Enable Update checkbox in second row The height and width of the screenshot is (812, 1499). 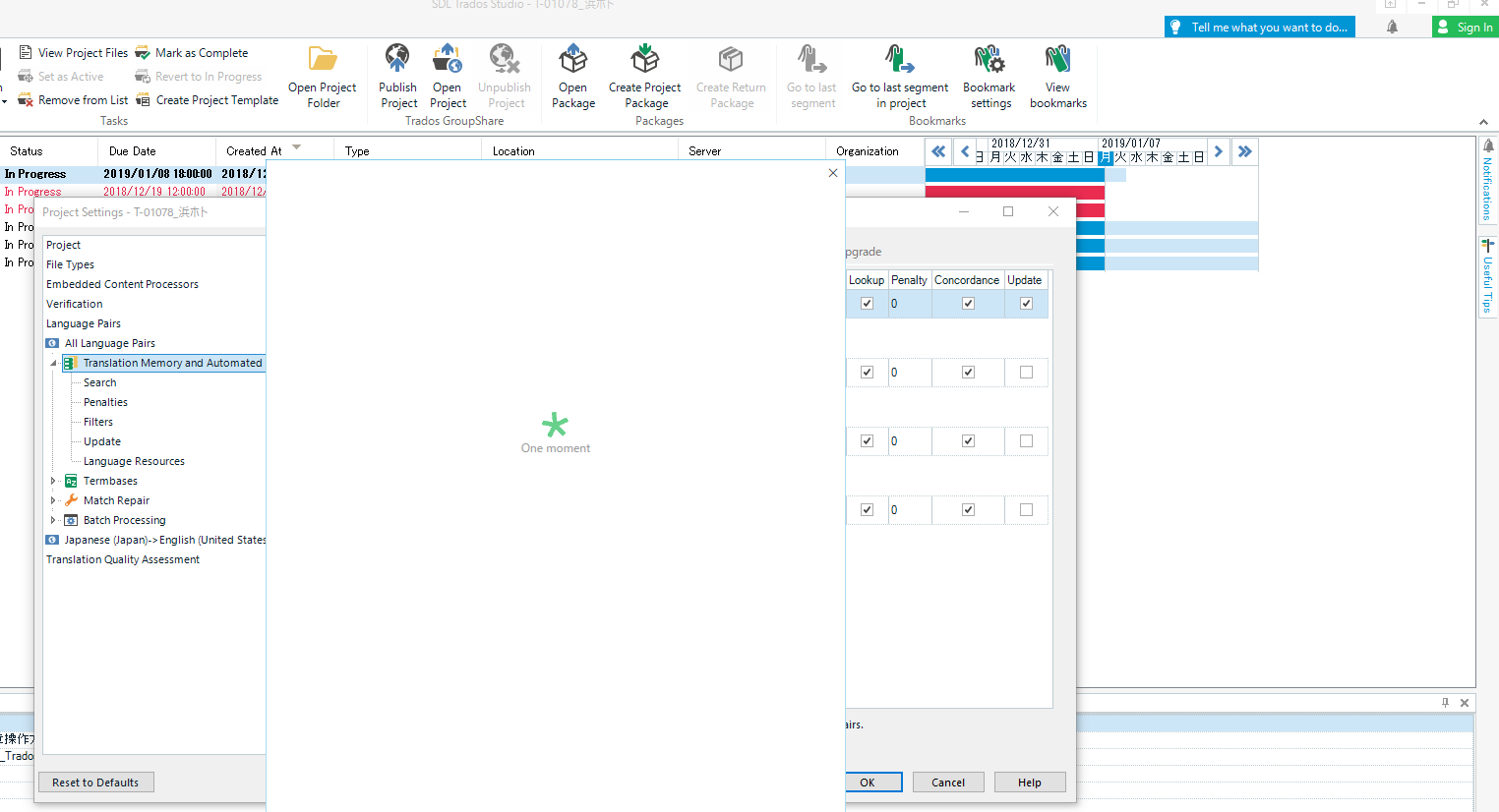(1026, 373)
